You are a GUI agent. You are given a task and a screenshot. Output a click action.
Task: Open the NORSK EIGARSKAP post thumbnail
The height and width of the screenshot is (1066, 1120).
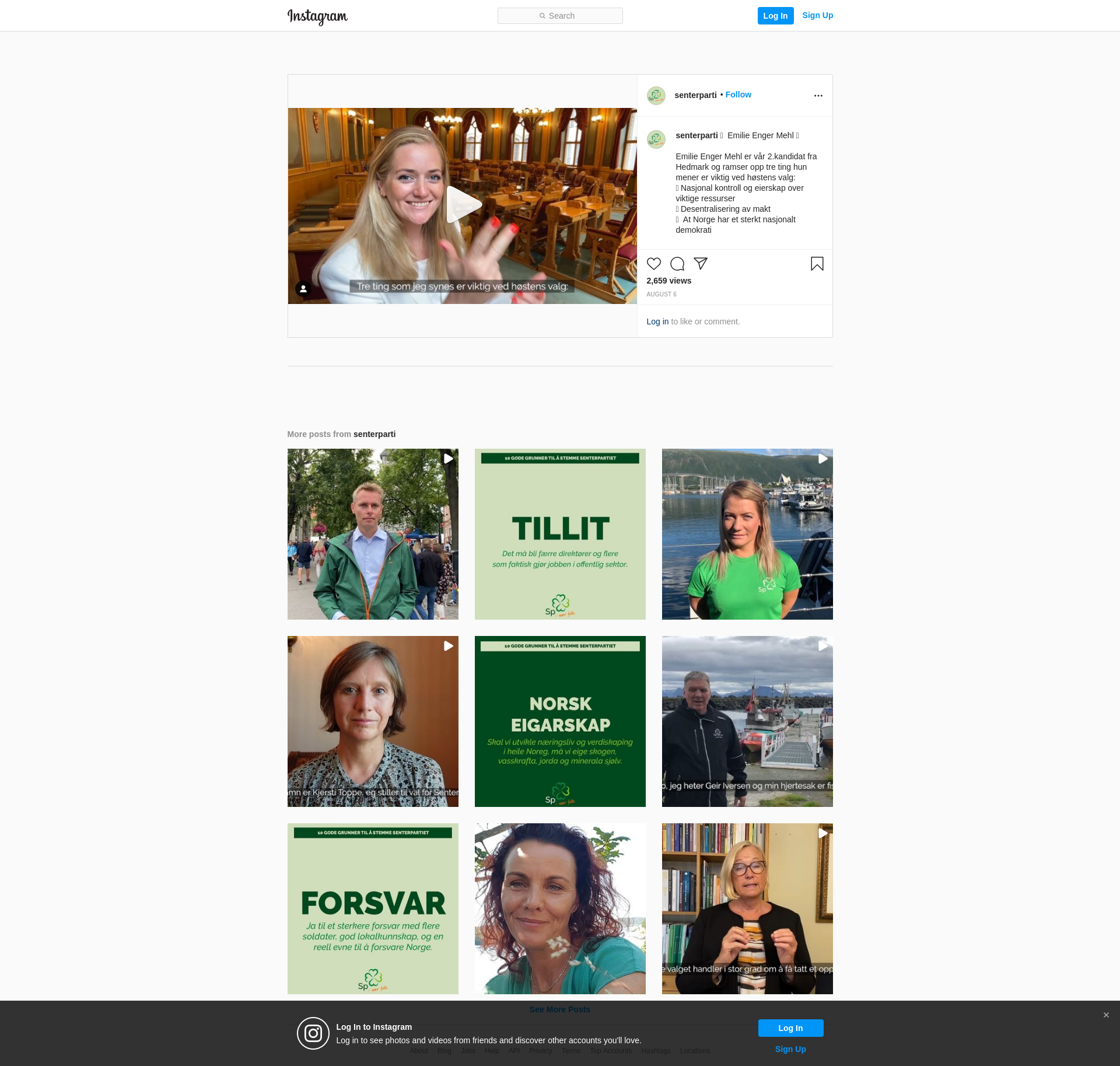560,721
